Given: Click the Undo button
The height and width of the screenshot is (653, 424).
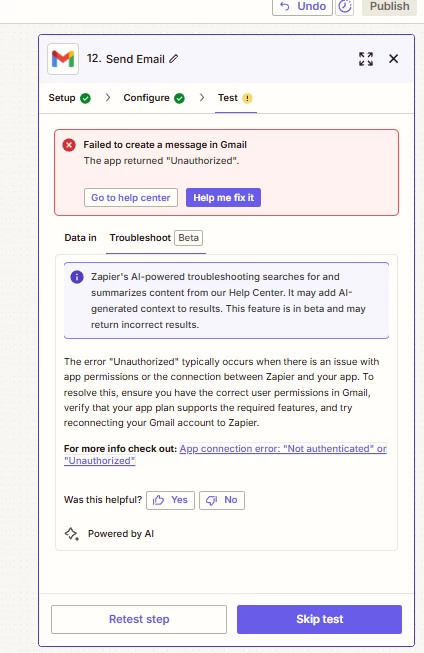Looking at the screenshot, I should point(302,6).
